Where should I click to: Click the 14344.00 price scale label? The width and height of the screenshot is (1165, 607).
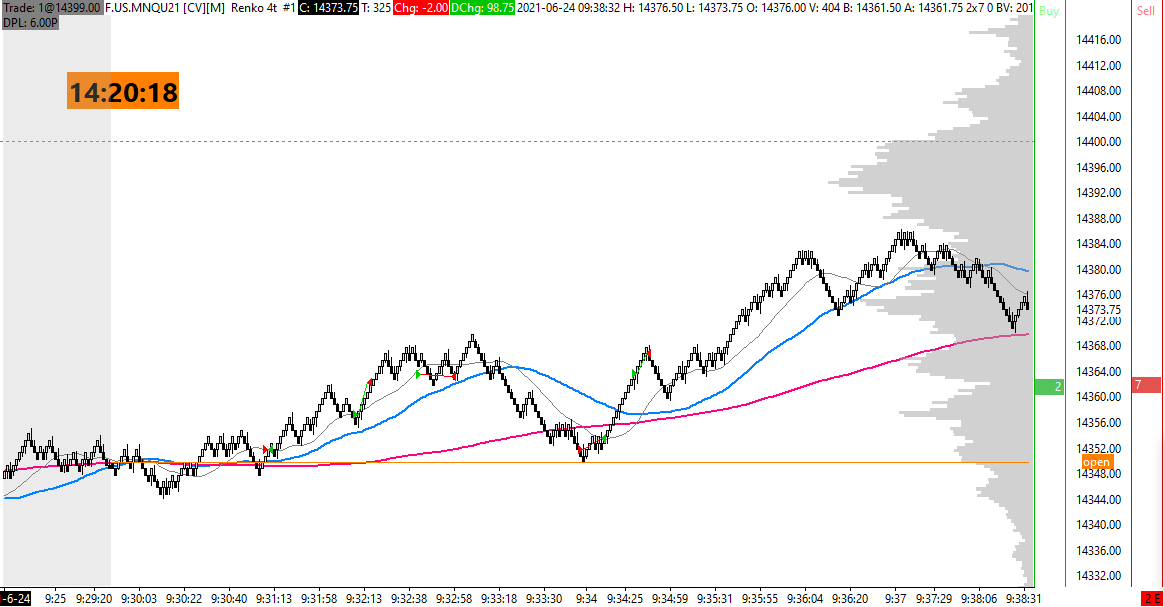[x=1098, y=499]
